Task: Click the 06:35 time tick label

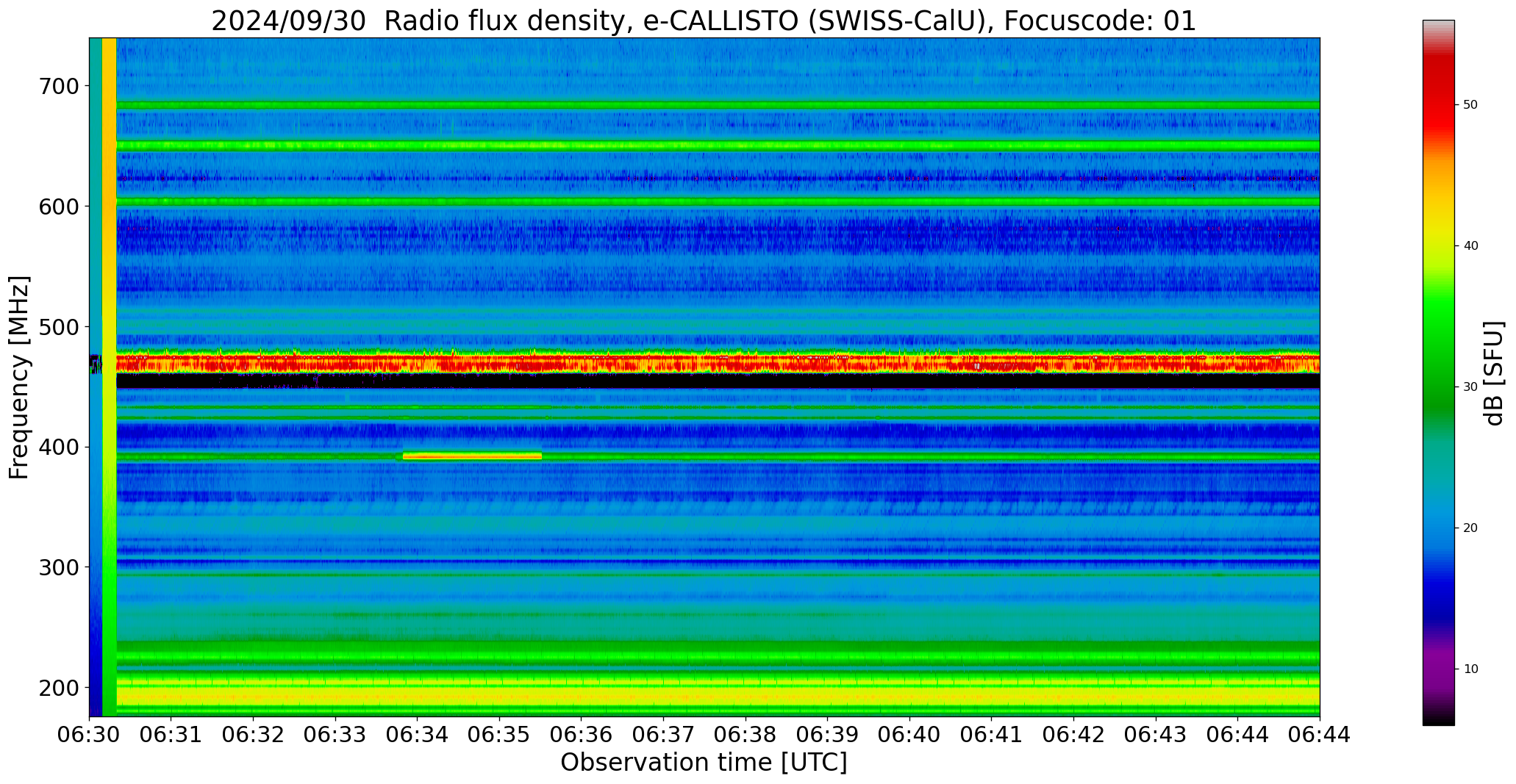Action: tap(500, 735)
